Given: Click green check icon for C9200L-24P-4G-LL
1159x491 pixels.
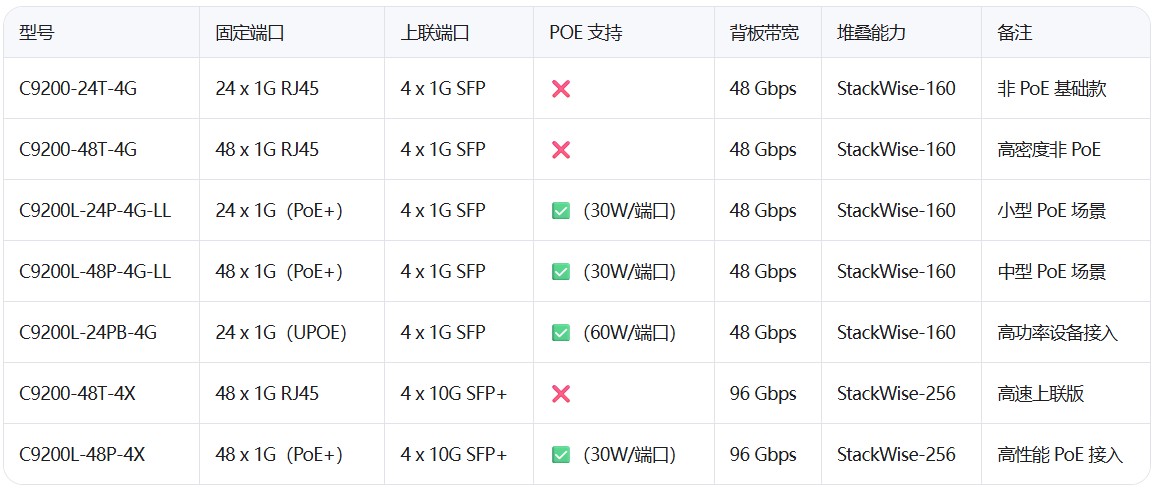Looking at the screenshot, I should pyautogui.click(x=561, y=211).
